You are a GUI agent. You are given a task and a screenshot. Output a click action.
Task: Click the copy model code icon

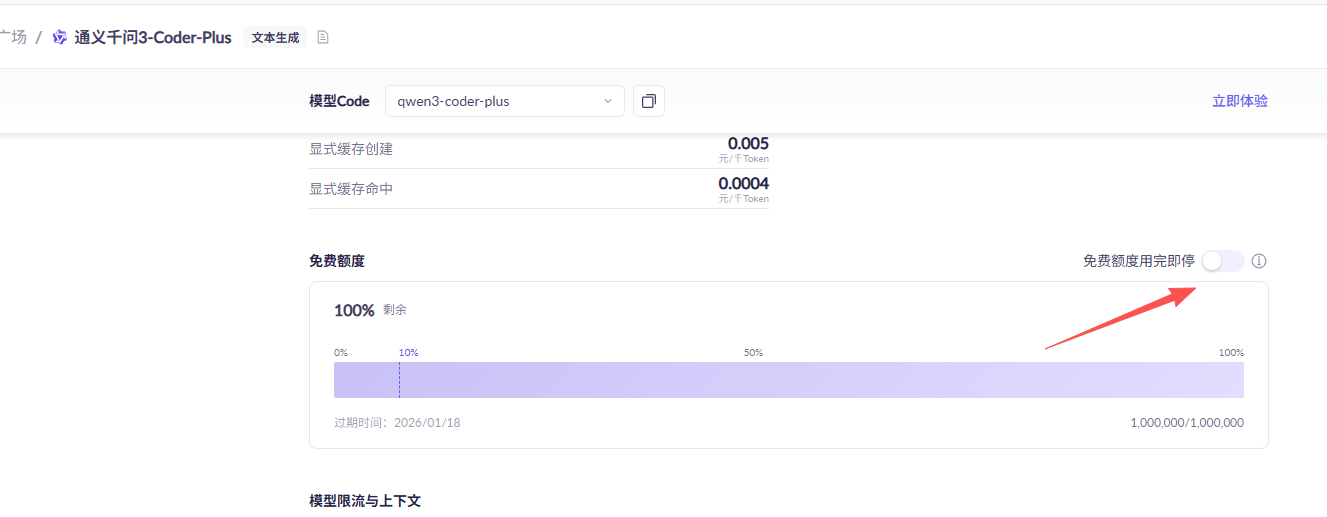649,101
